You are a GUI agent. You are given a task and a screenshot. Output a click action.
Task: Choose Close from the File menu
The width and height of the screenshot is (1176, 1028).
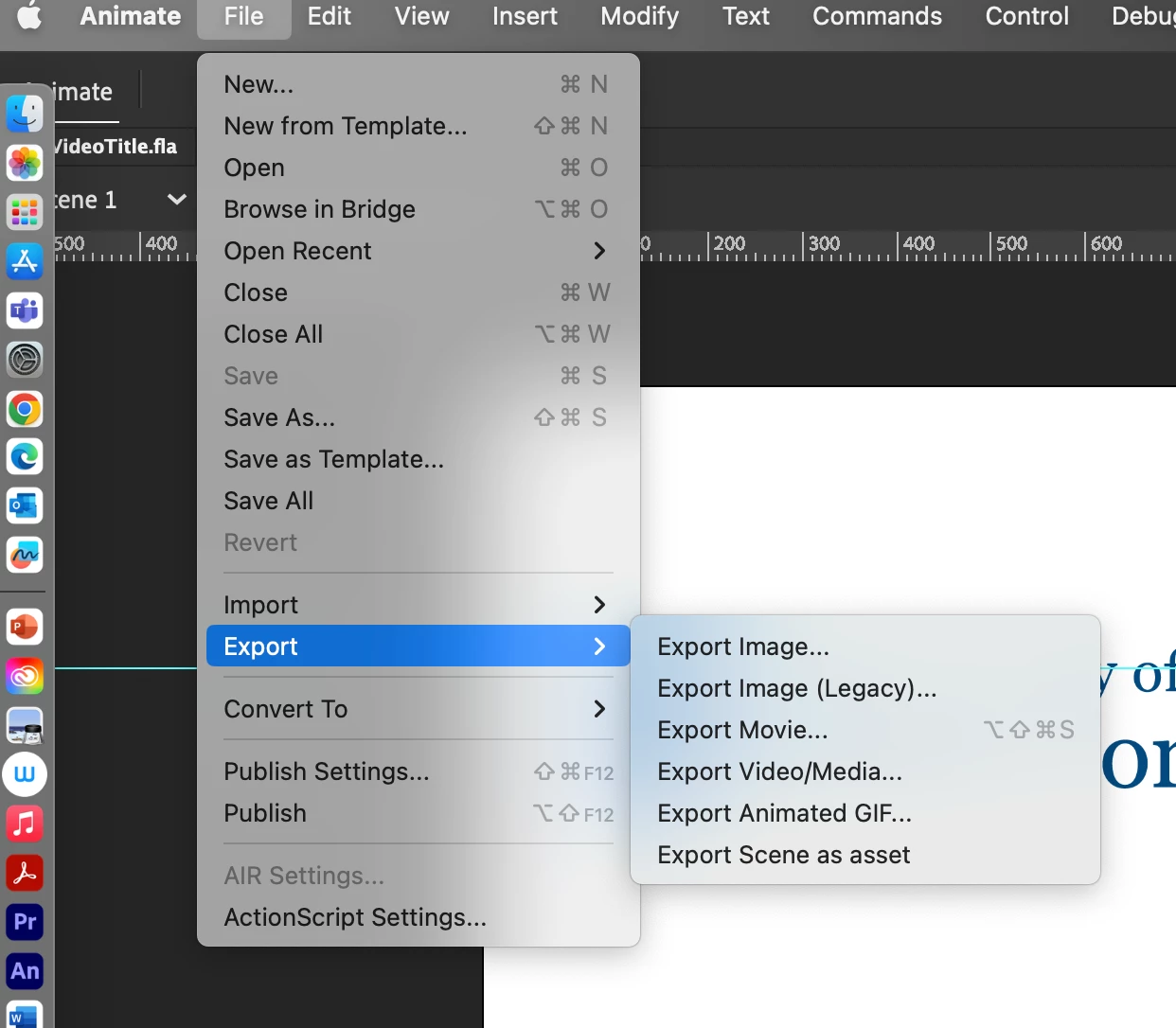[x=418, y=292]
